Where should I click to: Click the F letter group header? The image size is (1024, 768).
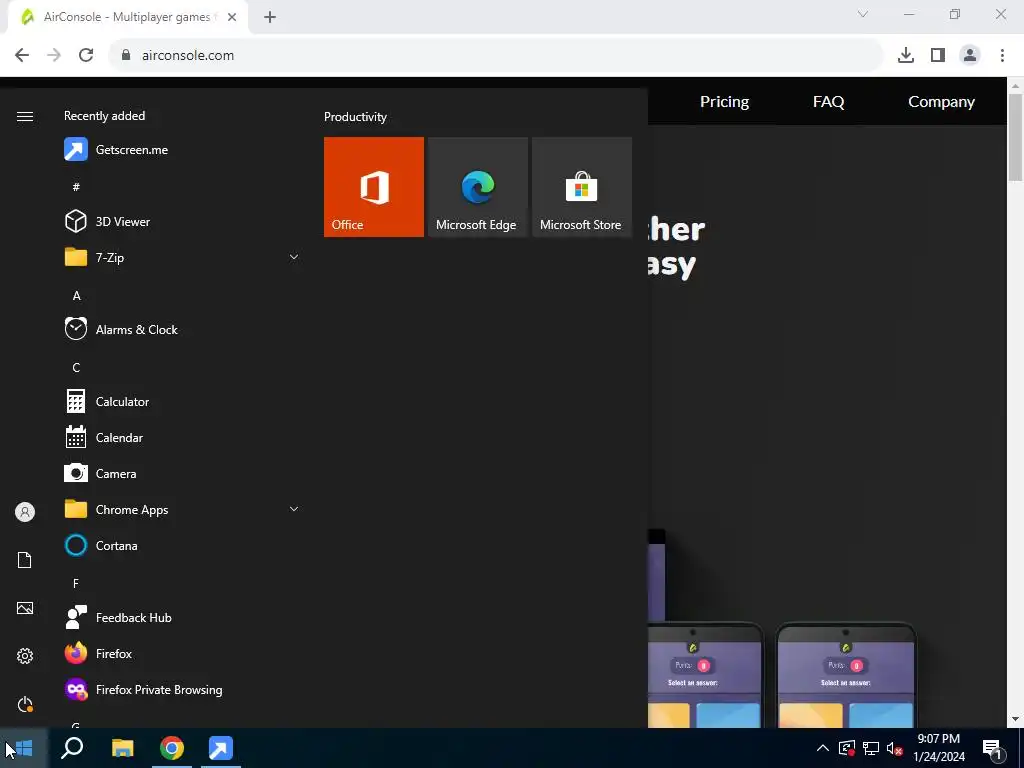click(76, 583)
